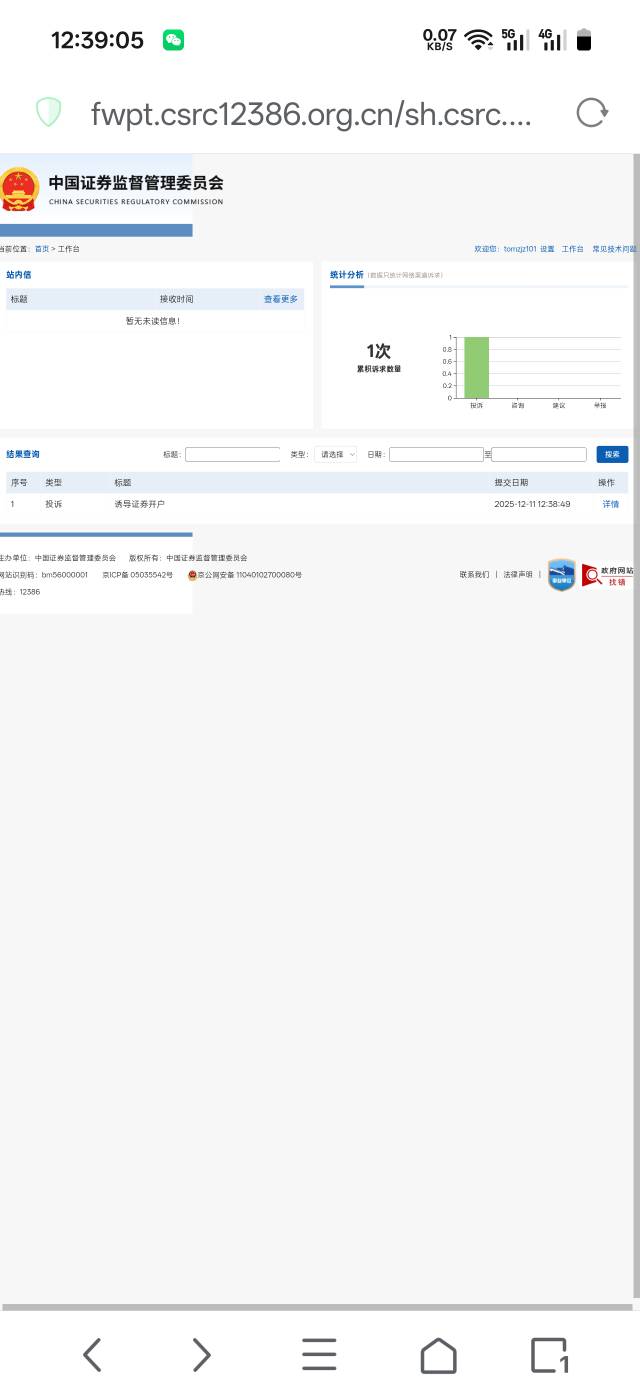
Task: Click the 工作台 link beside 设置
Action: tap(572, 248)
